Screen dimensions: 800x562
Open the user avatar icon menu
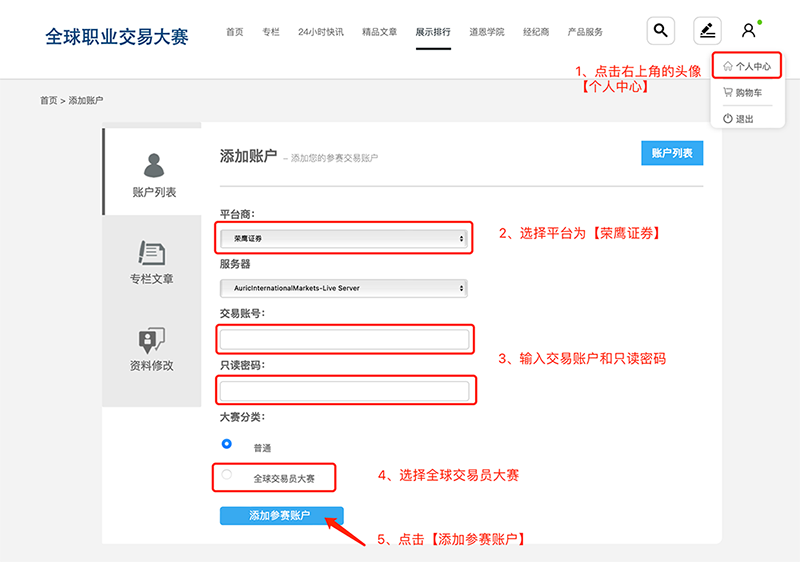(x=748, y=31)
